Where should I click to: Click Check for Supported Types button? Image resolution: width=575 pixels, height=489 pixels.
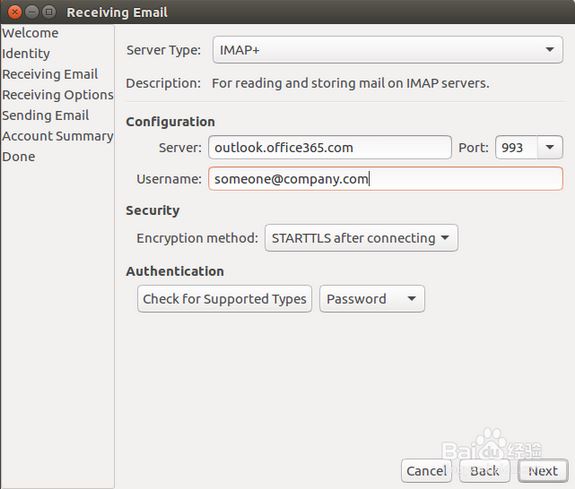point(224,299)
